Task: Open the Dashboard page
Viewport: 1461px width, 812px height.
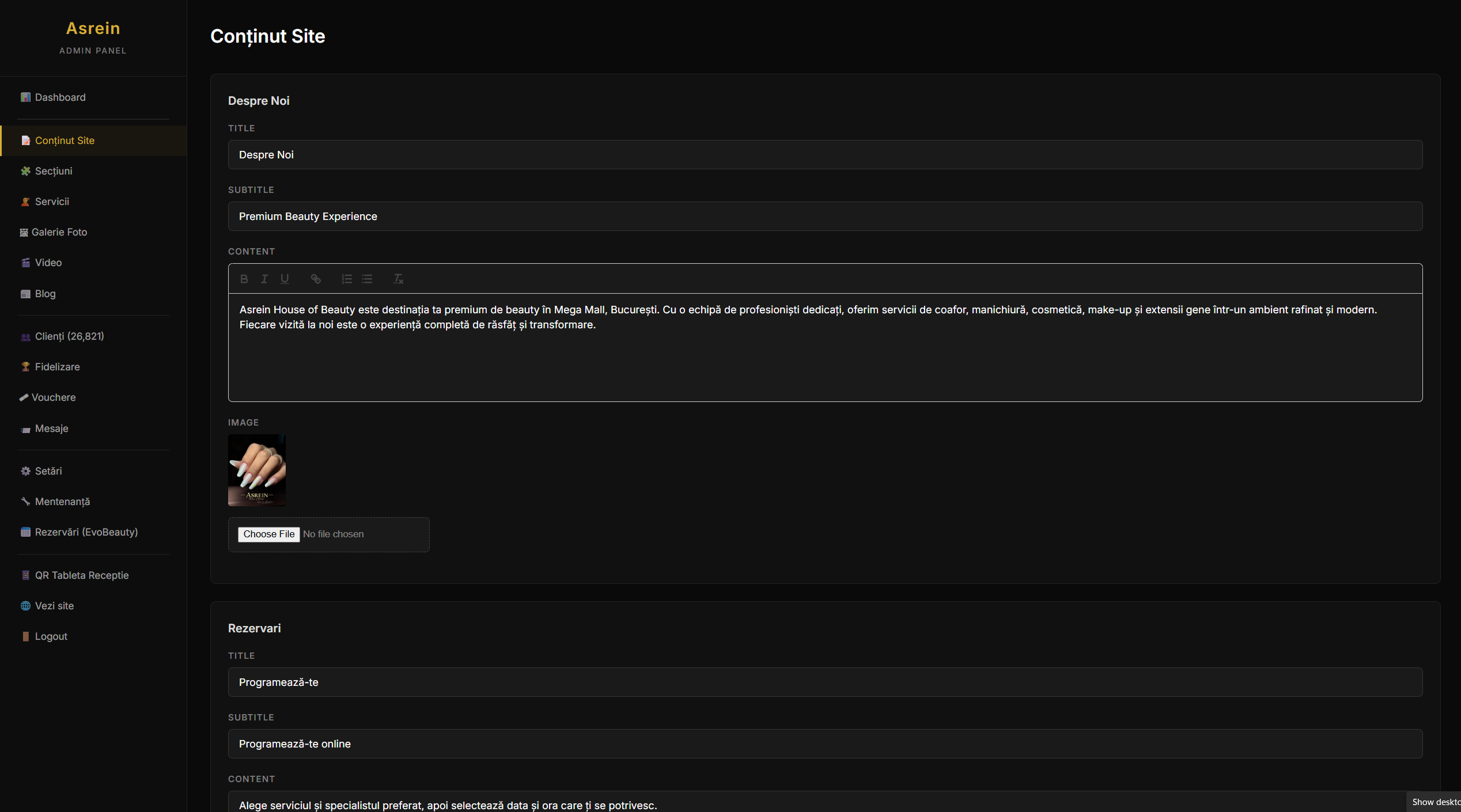Action: click(x=60, y=97)
